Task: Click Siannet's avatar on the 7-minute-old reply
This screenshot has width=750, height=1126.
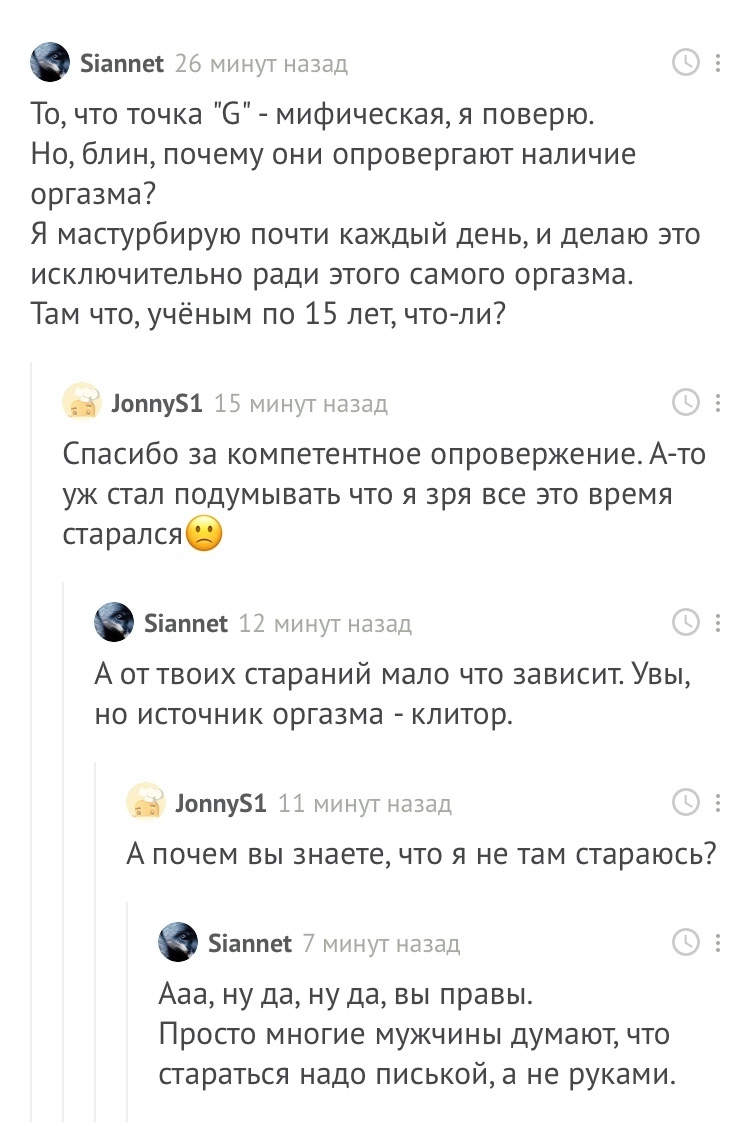Action: point(177,942)
